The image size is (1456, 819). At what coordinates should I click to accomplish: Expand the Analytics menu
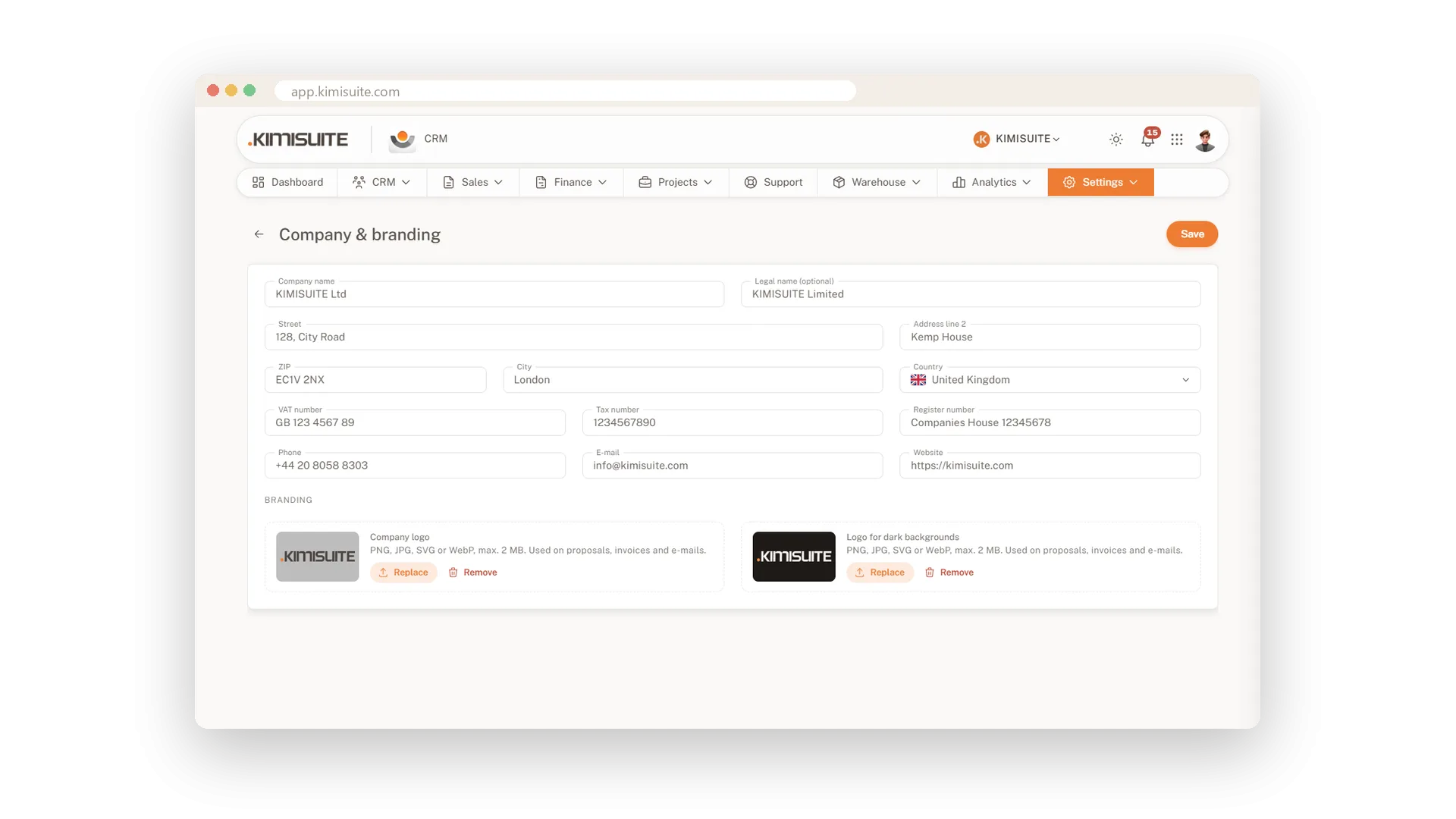click(x=992, y=182)
